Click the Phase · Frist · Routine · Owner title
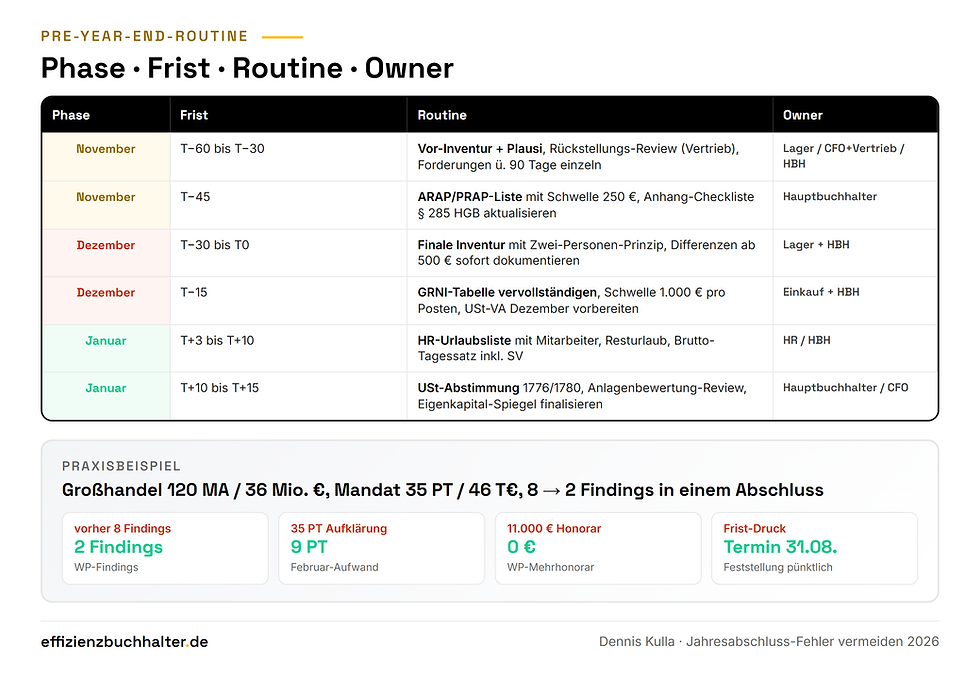 (x=247, y=68)
